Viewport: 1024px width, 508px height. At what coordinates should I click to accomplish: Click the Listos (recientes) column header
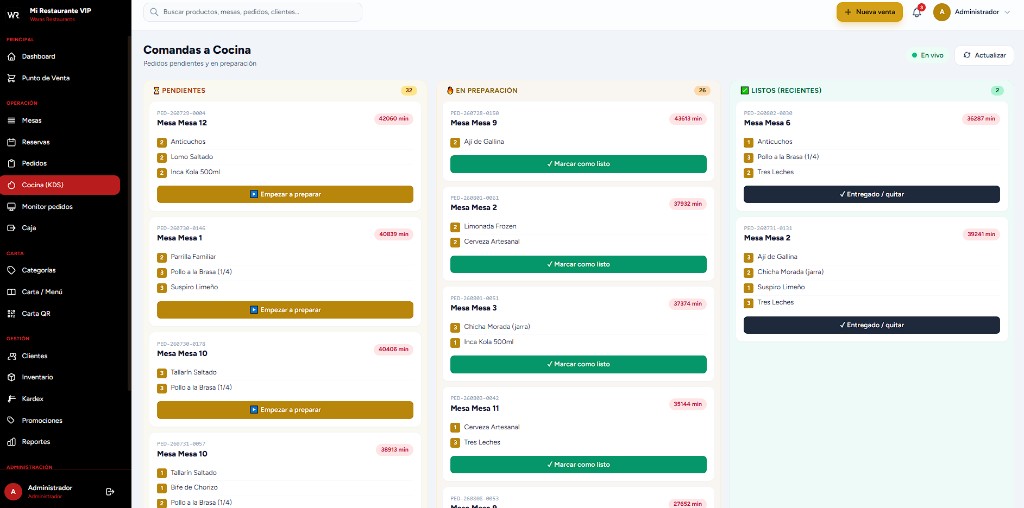[x=781, y=91]
